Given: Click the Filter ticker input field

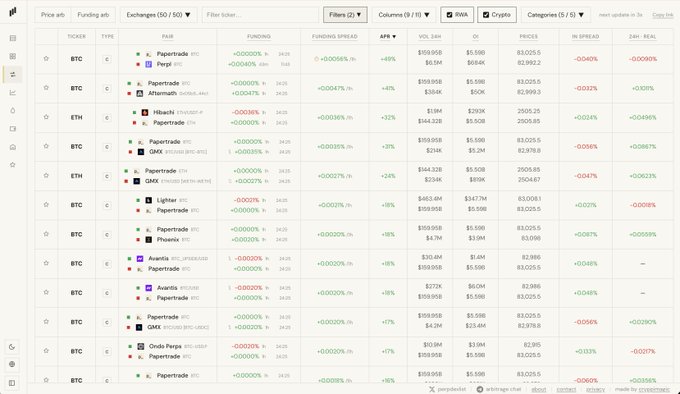Looking at the screenshot, I should [260, 15].
